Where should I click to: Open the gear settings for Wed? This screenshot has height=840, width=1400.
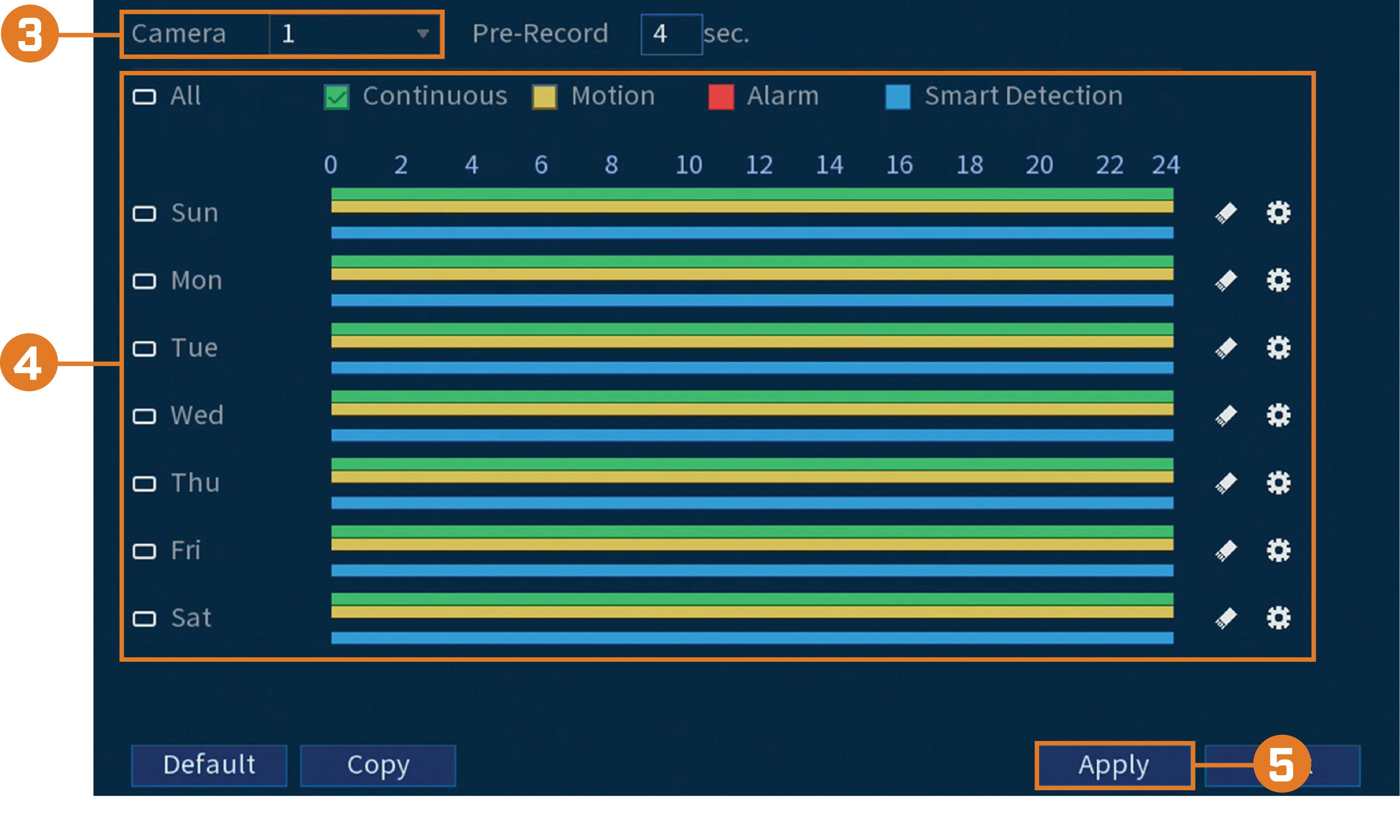(1278, 415)
